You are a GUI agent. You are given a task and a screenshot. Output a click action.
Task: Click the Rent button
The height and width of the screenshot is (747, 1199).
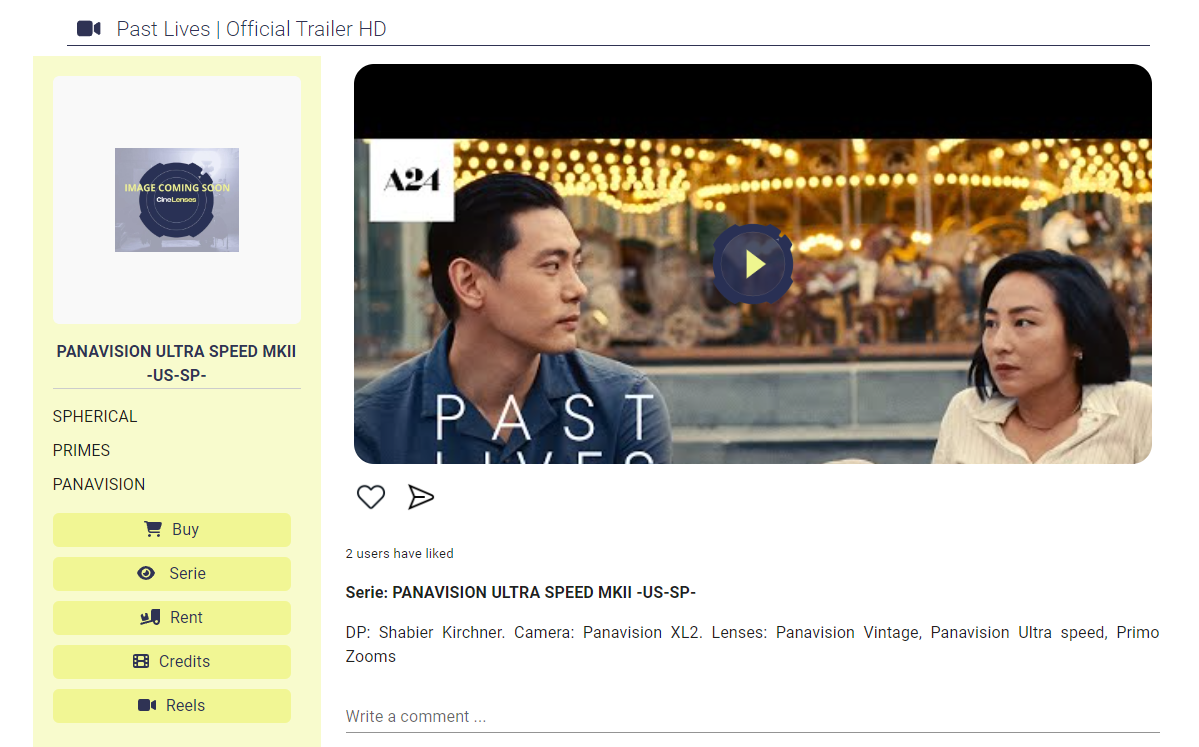pyautogui.click(x=172, y=618)
